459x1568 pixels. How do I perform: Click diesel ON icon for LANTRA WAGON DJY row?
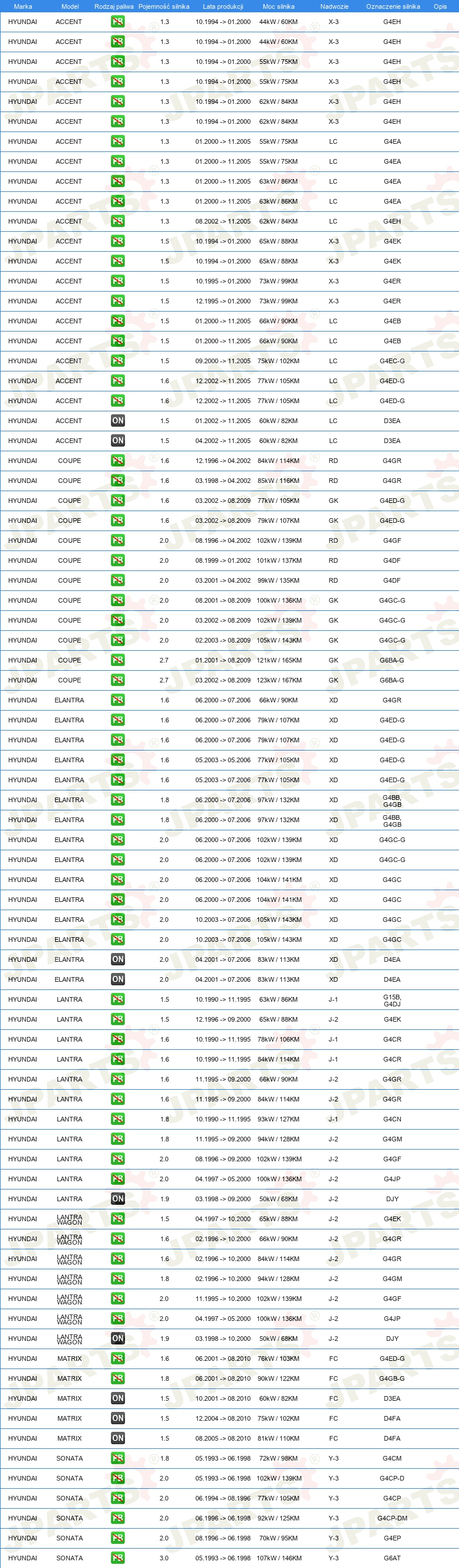point(117,1339)
